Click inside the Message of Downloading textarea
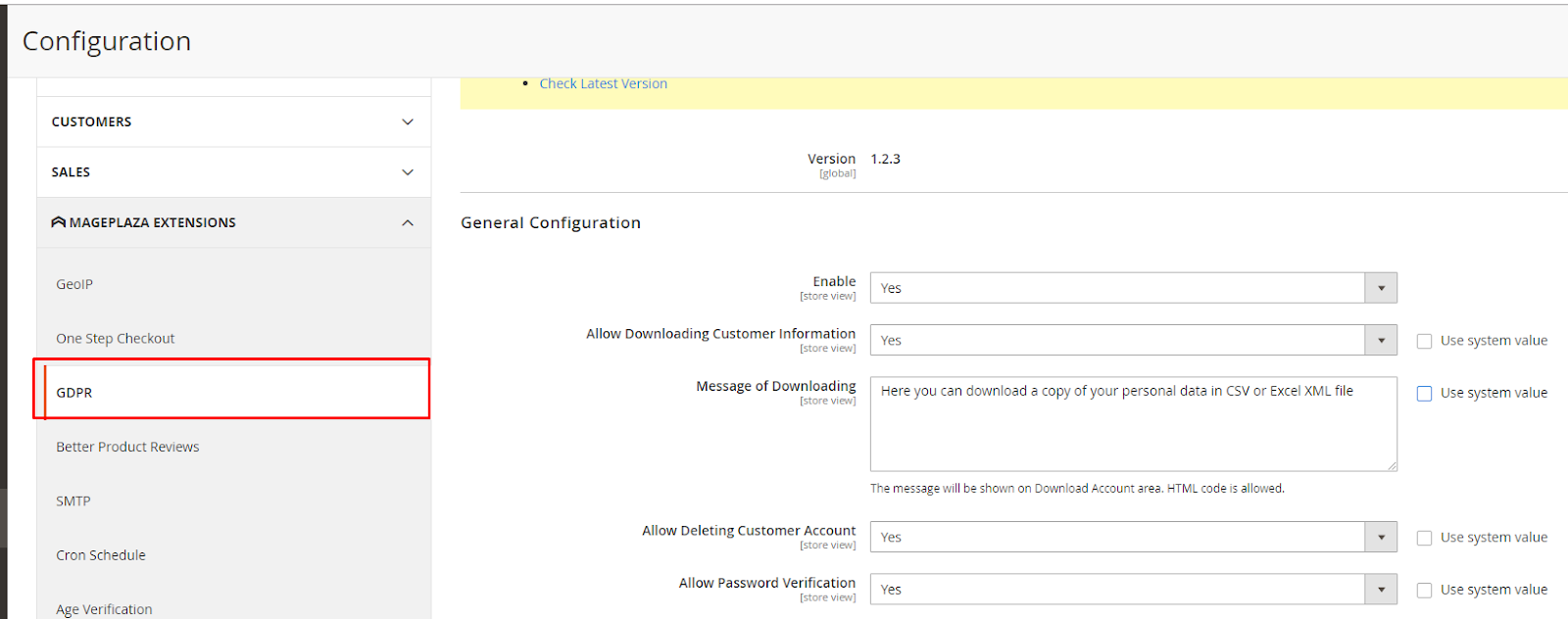The width and height of the screenshot is (1568, 619). coord(1133,431)
